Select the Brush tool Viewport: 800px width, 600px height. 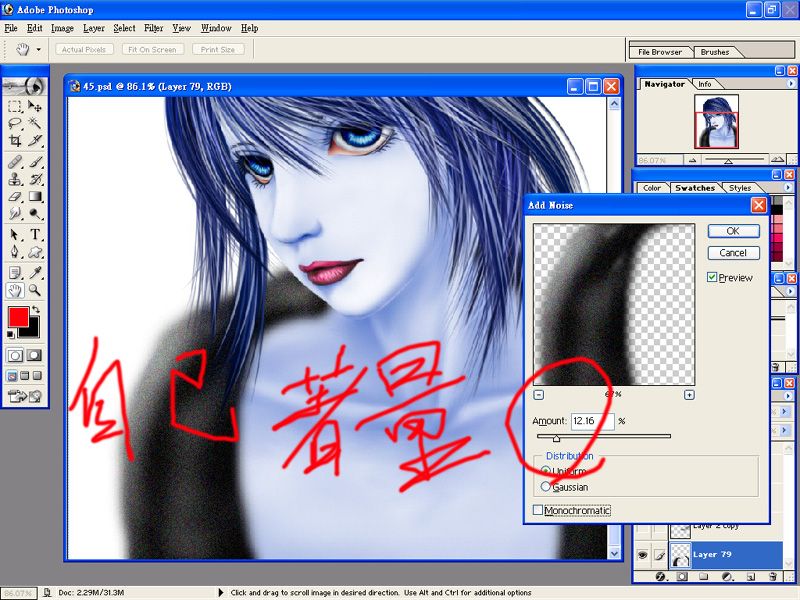(x=35, y=162)
